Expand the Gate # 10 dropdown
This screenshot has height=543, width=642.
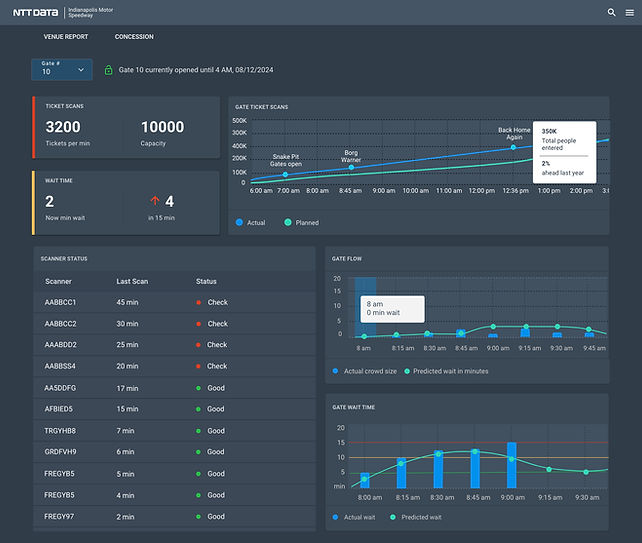62,69
